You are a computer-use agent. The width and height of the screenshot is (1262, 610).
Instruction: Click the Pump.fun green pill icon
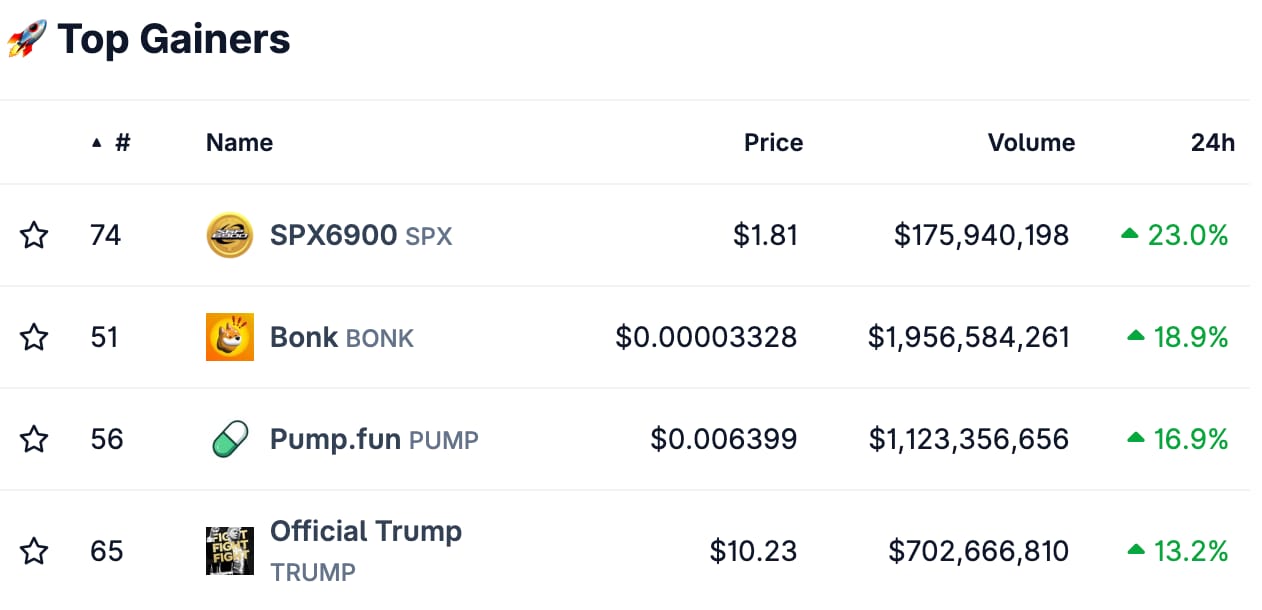click(229, 439)
